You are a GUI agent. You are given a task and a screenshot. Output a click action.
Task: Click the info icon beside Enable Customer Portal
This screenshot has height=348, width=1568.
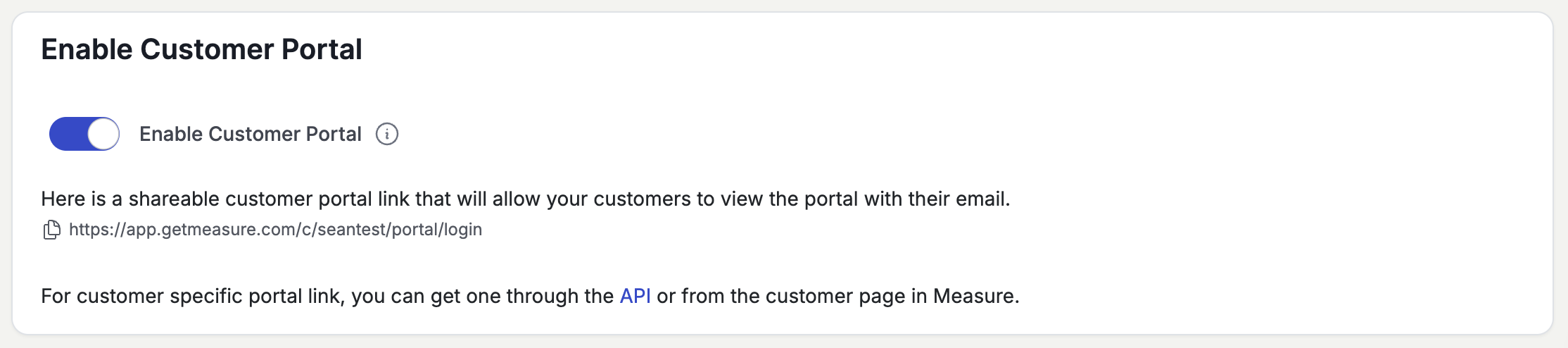click(386, 134)
